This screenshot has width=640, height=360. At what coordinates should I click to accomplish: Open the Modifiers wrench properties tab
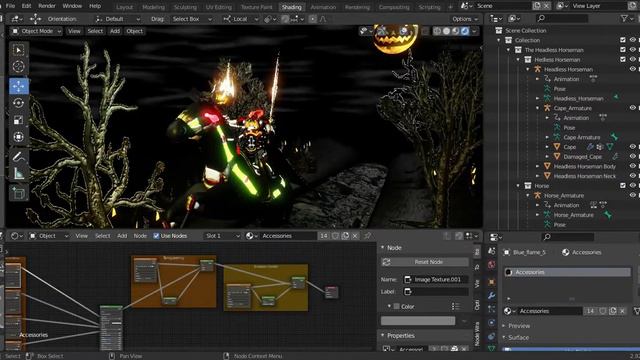point(491,295)
